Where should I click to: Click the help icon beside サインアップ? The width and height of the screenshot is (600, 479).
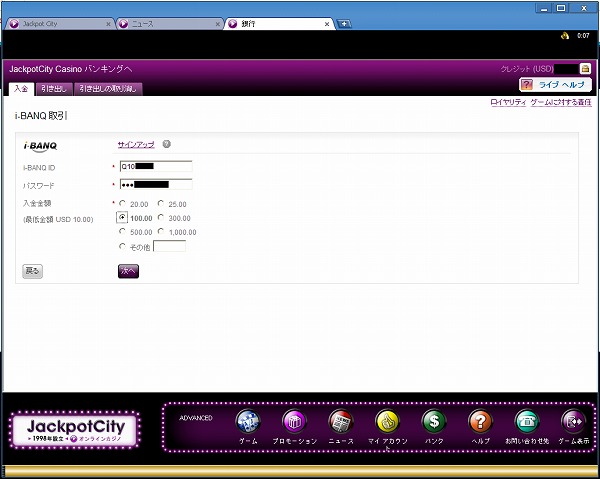coord(166,144)
